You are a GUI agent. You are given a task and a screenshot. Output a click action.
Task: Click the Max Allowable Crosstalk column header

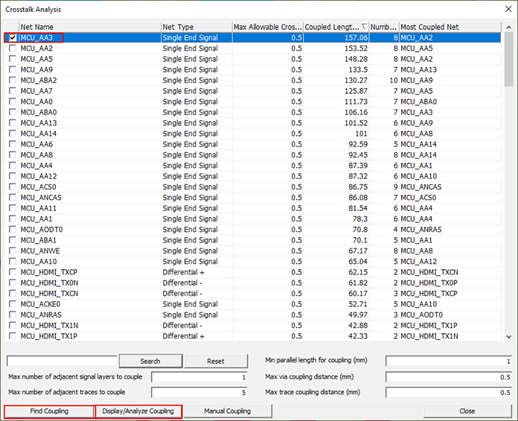click(268, 27)
